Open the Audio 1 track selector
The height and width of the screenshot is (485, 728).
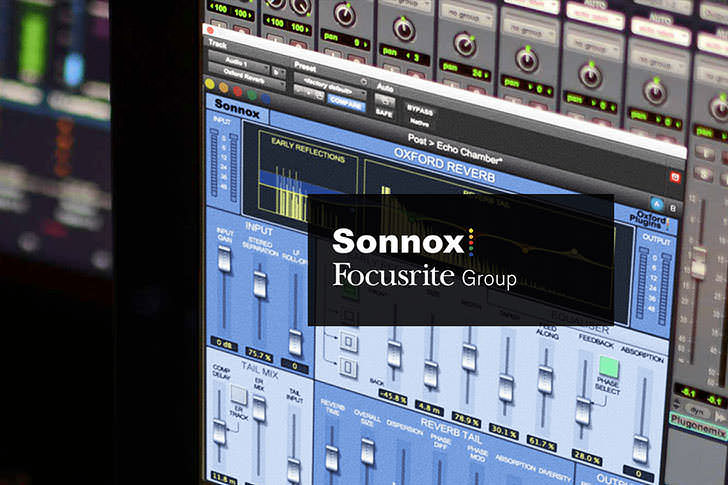click(239, 60)
